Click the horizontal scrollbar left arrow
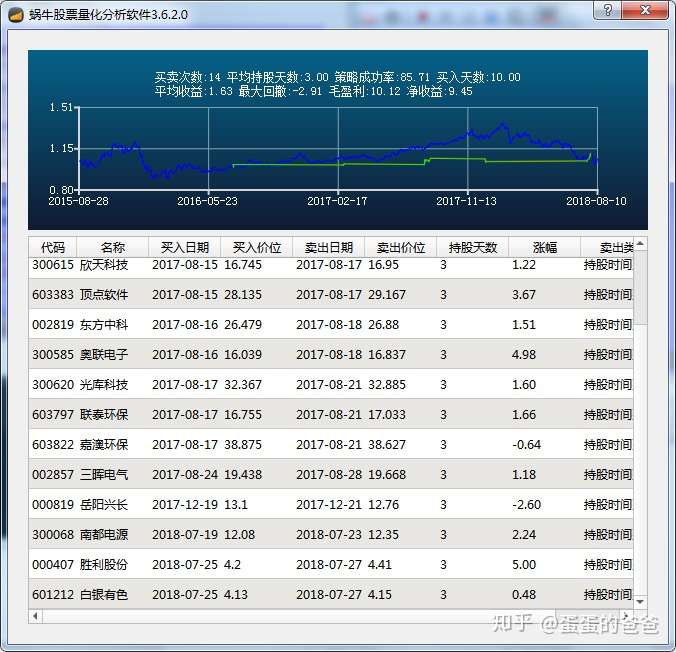676x652 pixels. pyautogui.click(x=35, y=616)
